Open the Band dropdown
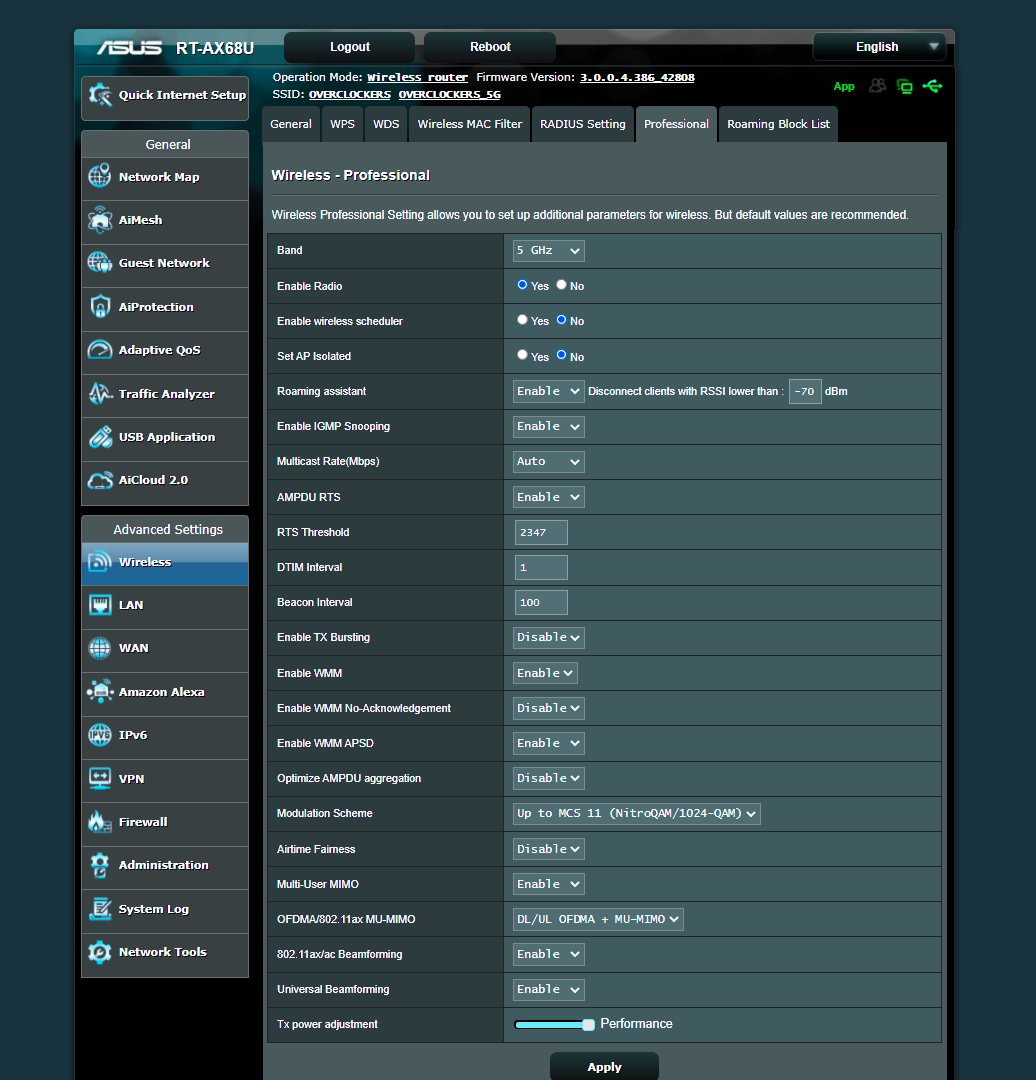Screen dimensions: 1036x1080 (548, 251)
